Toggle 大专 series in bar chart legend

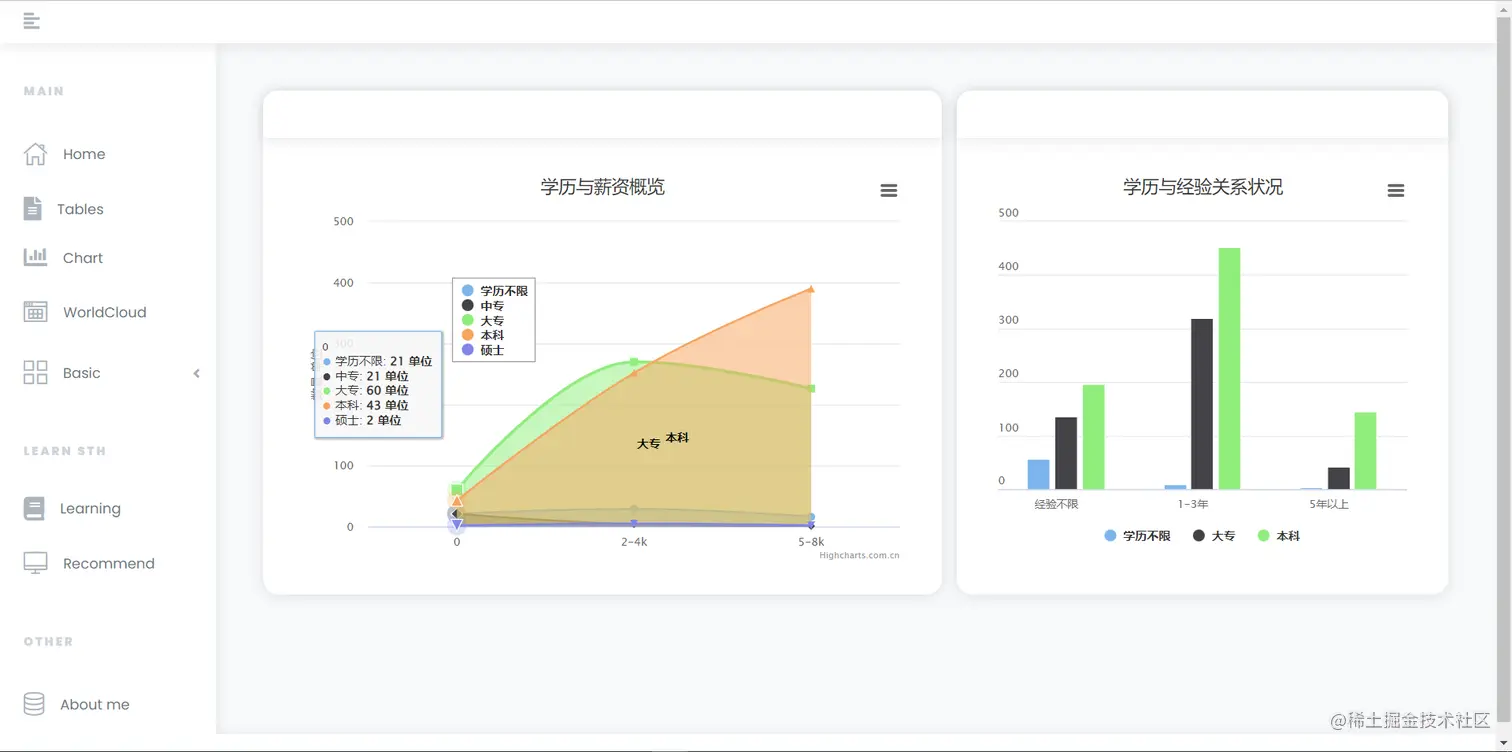click(1214, 536)
